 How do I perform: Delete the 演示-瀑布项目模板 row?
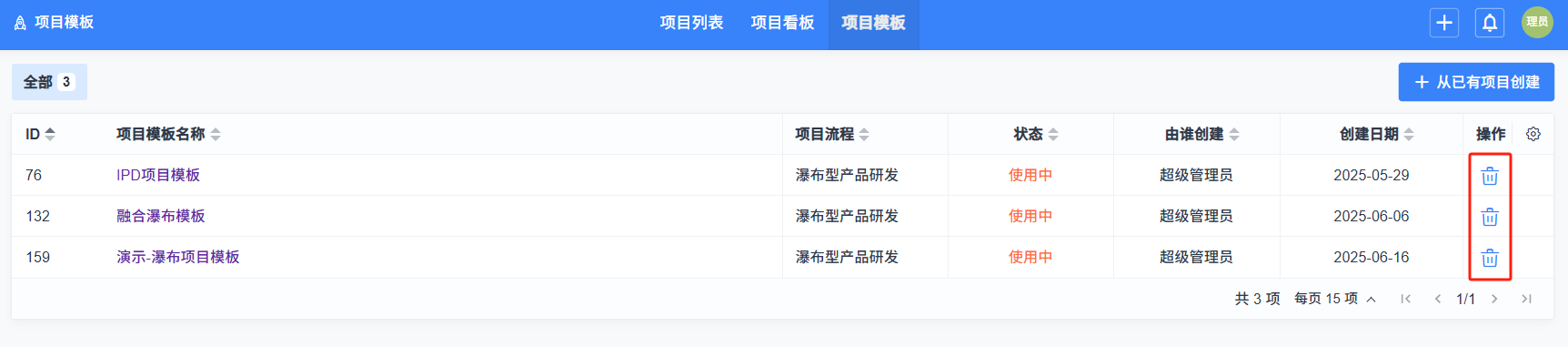coord(1489,258)
